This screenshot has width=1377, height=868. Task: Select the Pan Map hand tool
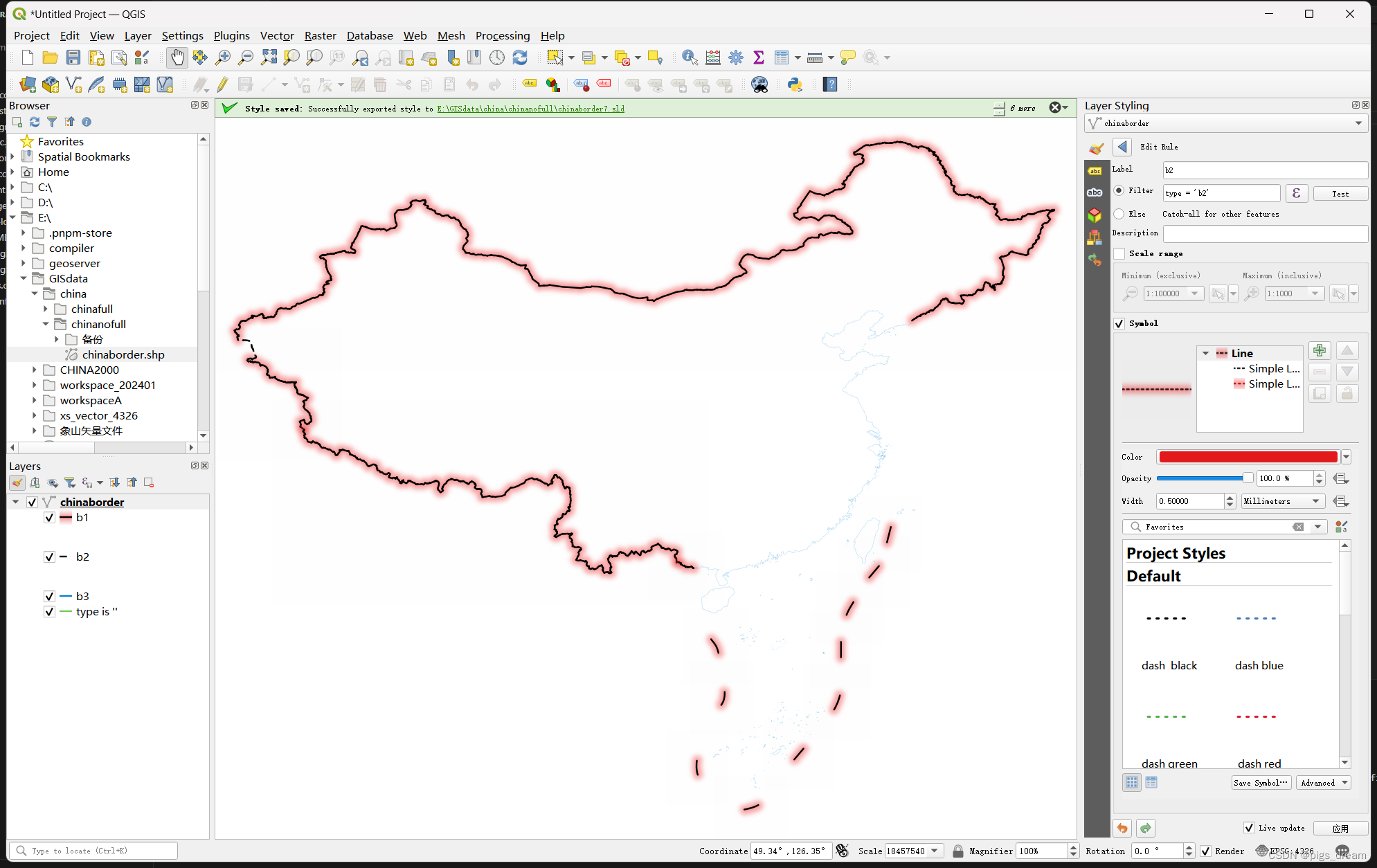[x=177, y=57]
